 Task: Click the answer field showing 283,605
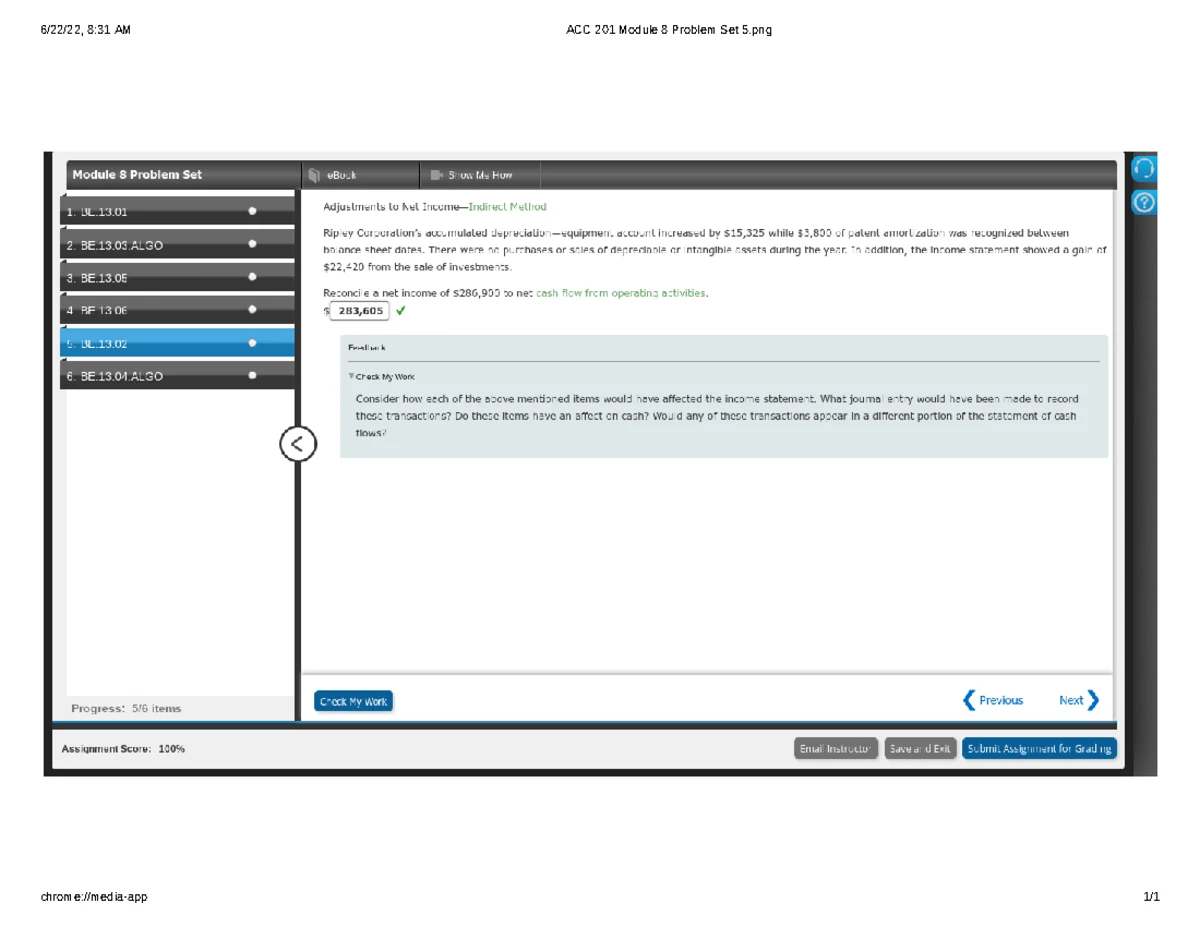coord(360,311)
